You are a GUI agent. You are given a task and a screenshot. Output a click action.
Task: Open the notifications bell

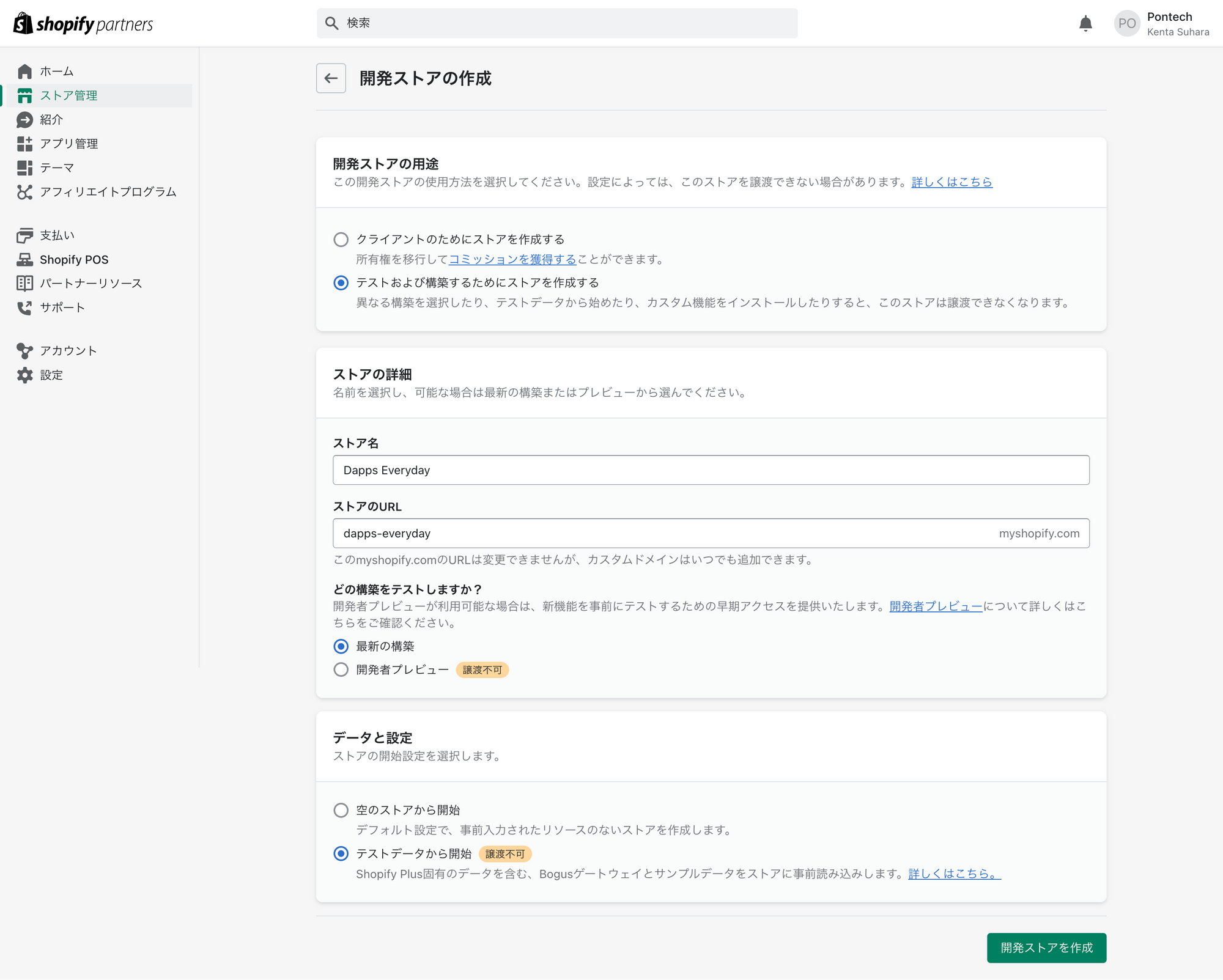(1085, 24)
